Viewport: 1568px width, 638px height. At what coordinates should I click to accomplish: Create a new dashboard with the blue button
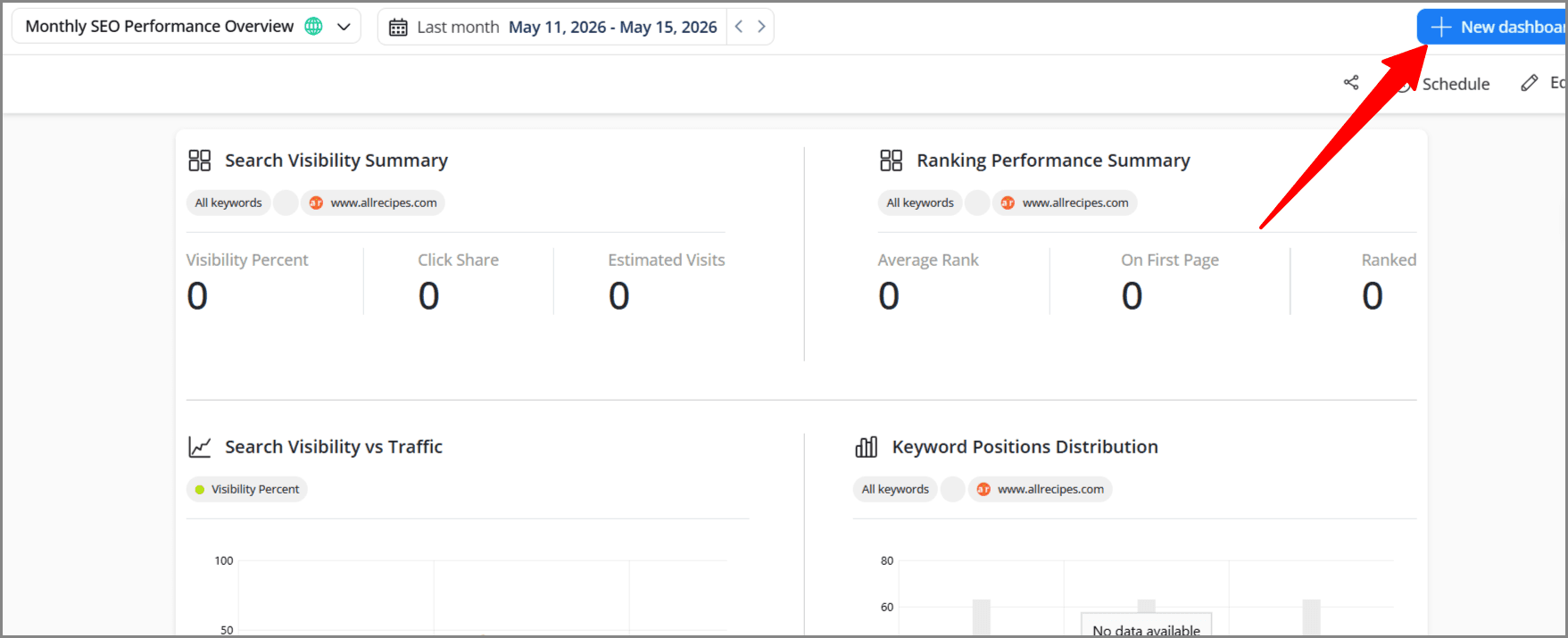point(1492,27)
